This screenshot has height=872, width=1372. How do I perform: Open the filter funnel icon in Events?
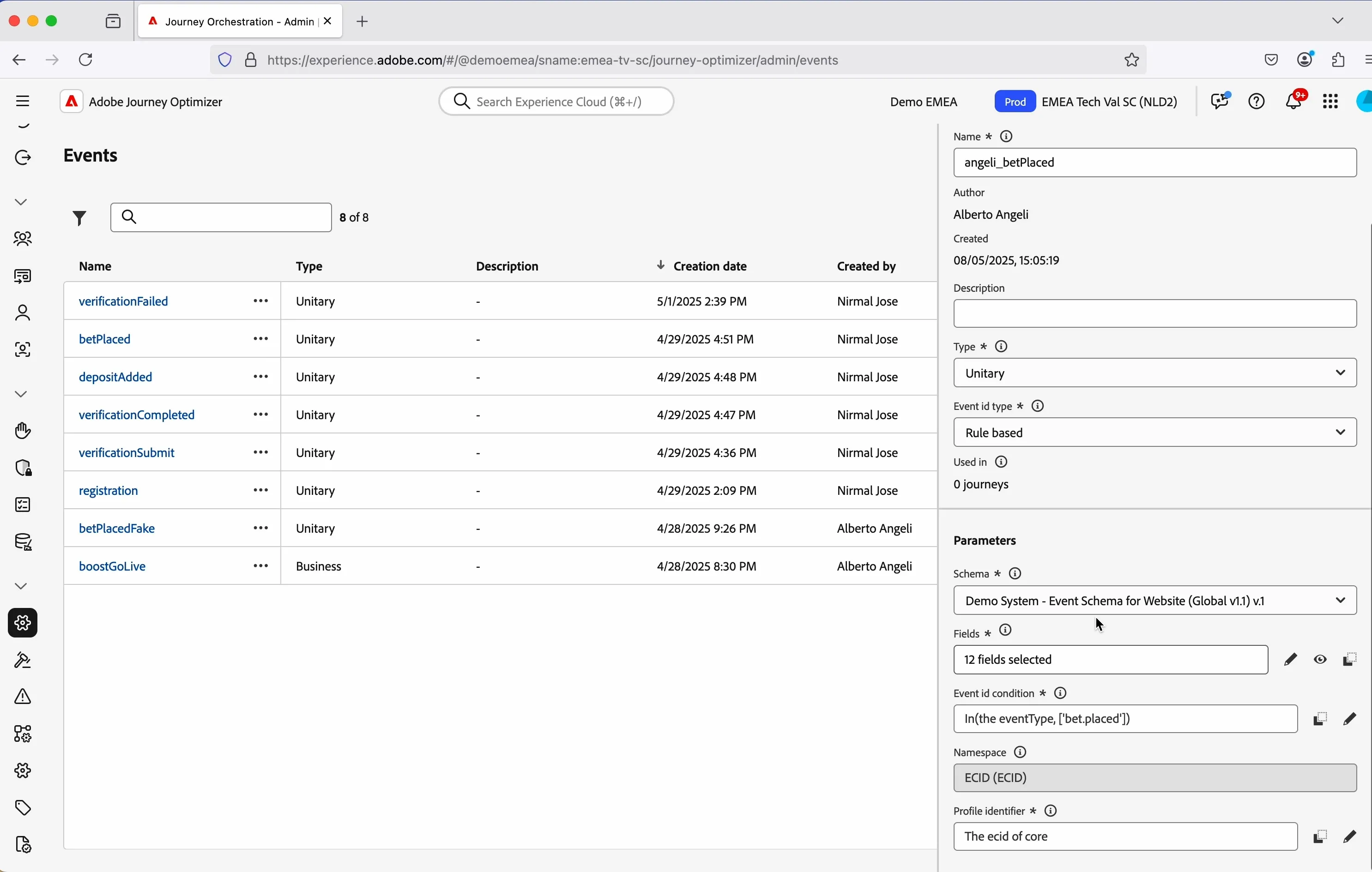click(x=79, y=218)
